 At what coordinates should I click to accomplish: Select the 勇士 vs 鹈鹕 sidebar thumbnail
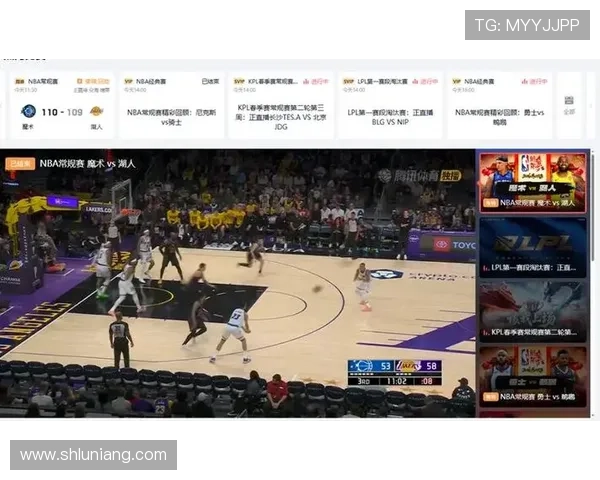(x=533, y=377)
